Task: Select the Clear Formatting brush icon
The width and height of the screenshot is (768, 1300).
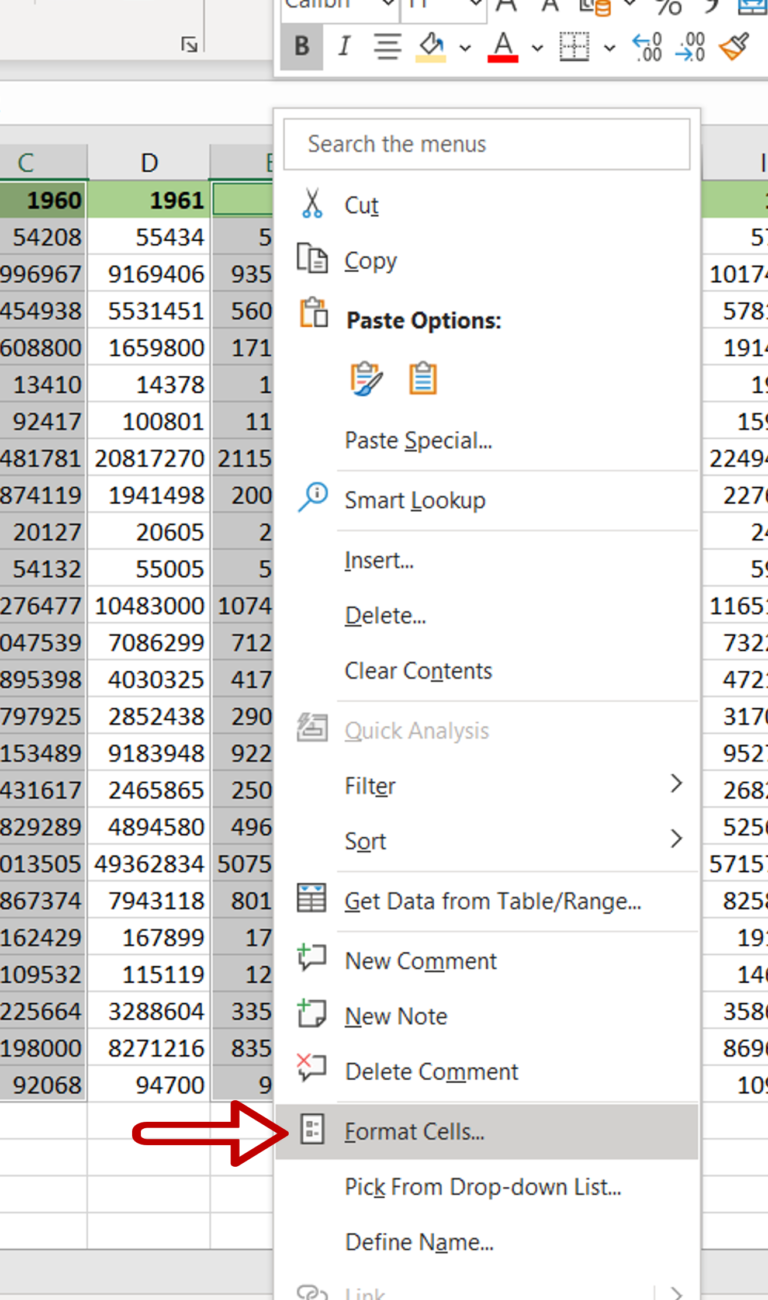Action: pos(737,46)
